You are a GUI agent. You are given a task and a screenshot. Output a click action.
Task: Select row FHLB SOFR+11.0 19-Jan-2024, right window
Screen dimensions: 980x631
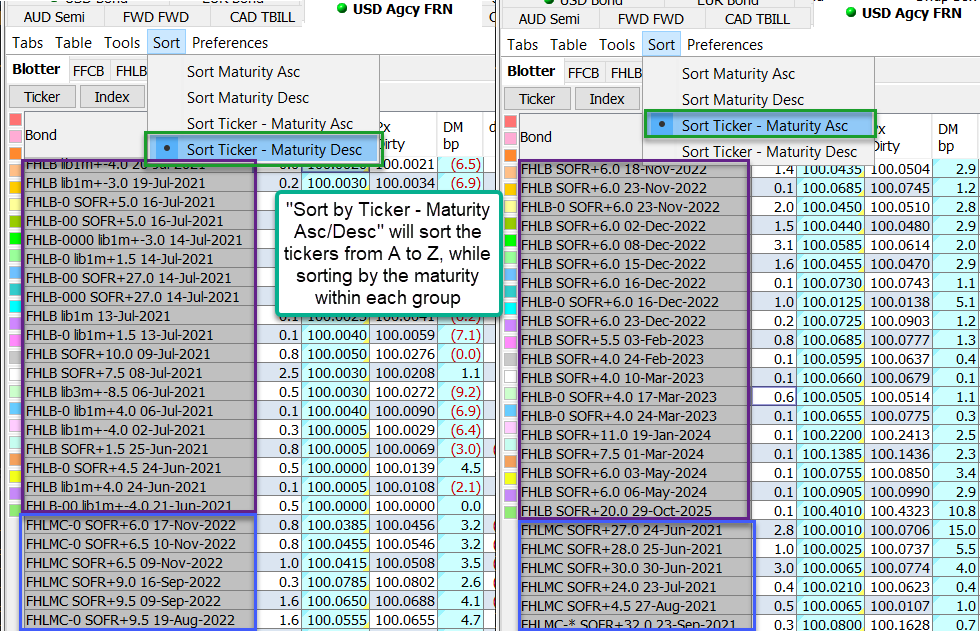point(634,434)
